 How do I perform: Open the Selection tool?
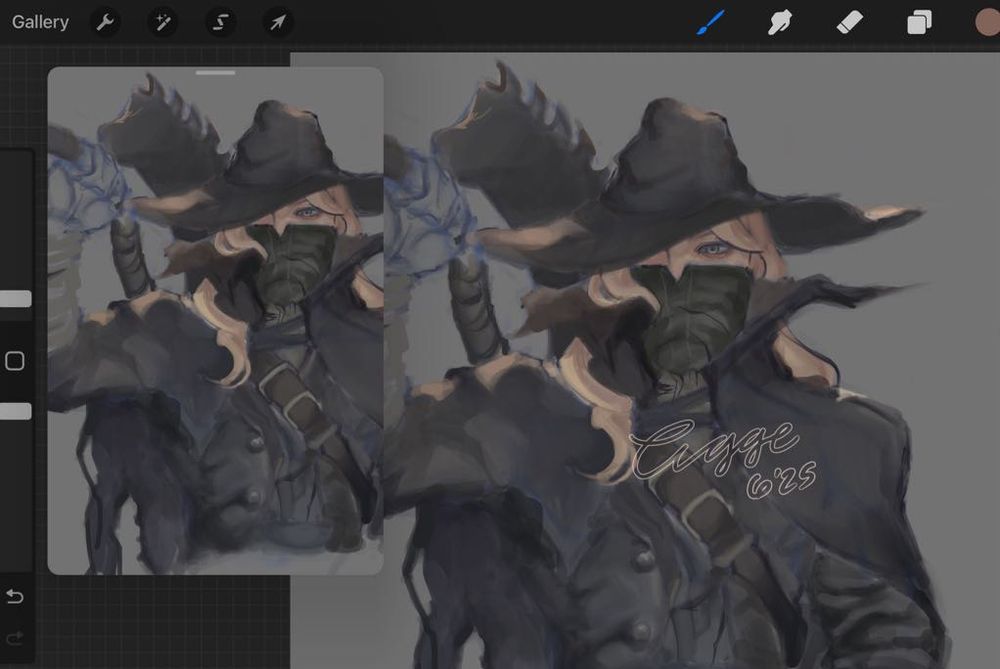(x=219, y=22)
